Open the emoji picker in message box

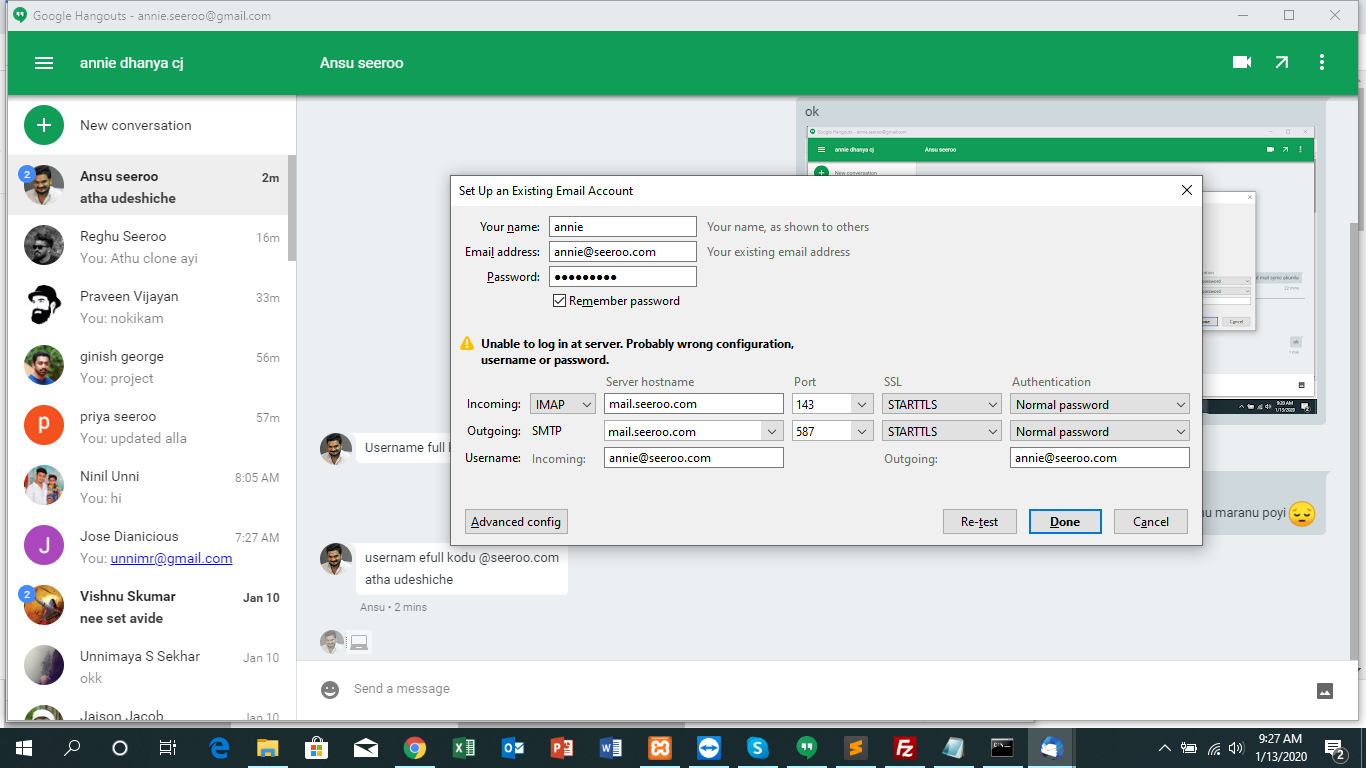pos(330,689)
